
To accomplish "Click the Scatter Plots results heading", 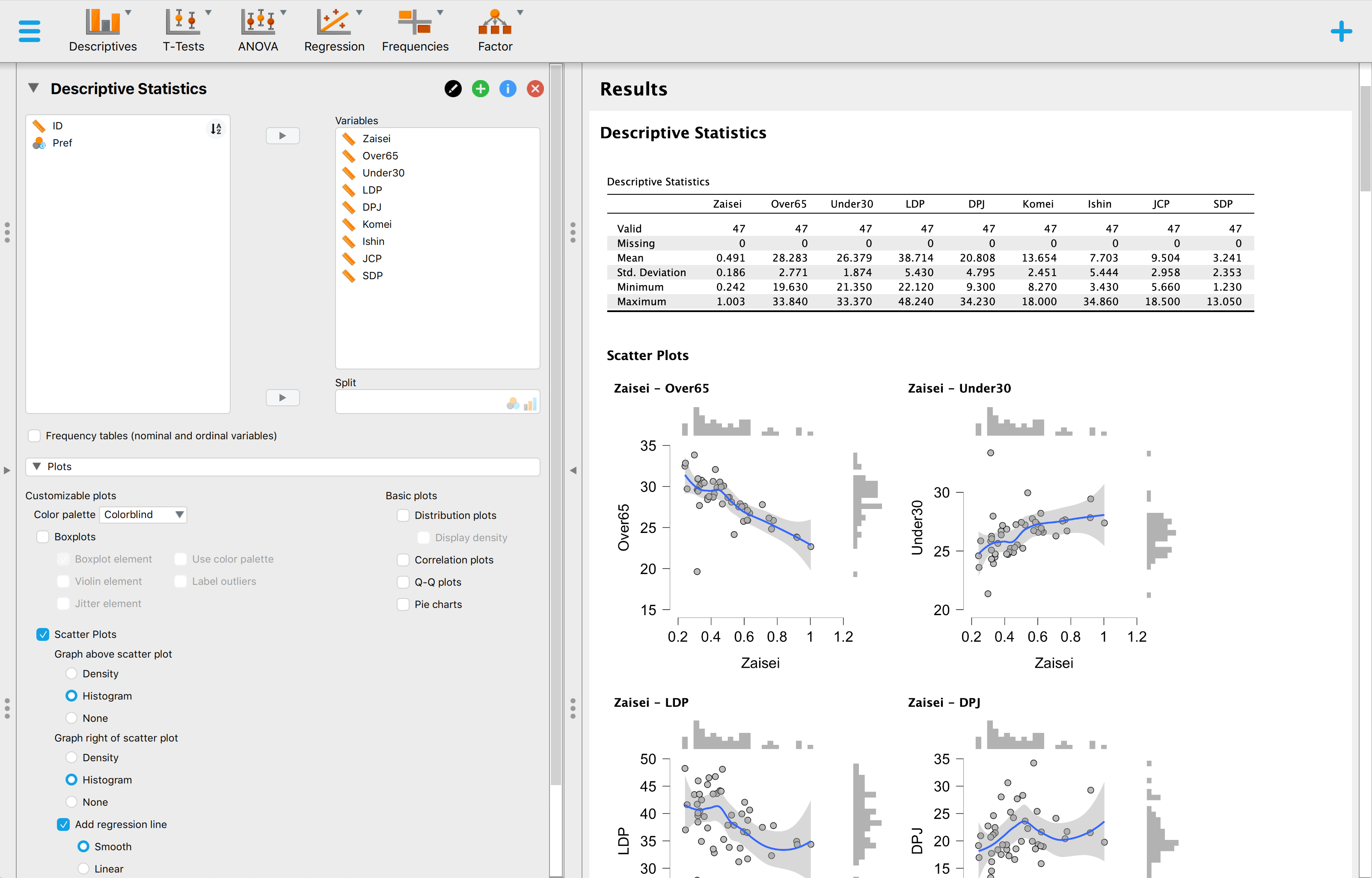I will [x=647, y=355].
